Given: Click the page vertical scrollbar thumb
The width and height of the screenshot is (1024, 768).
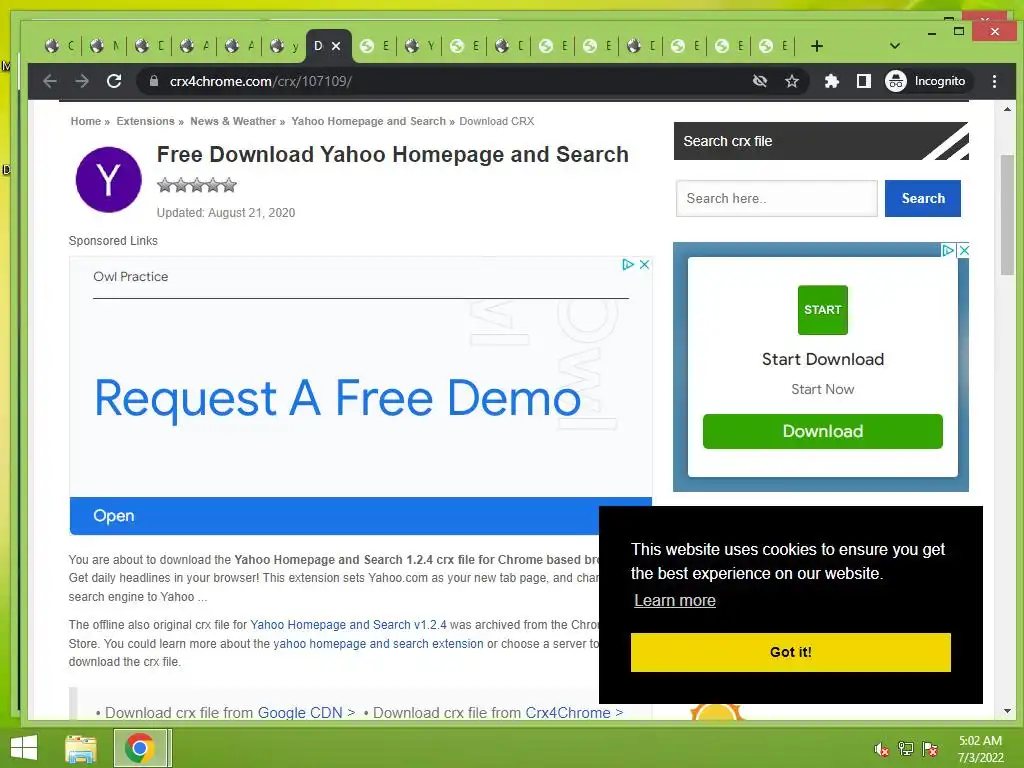Looking at the screenshot, I should click(1007, 216).
